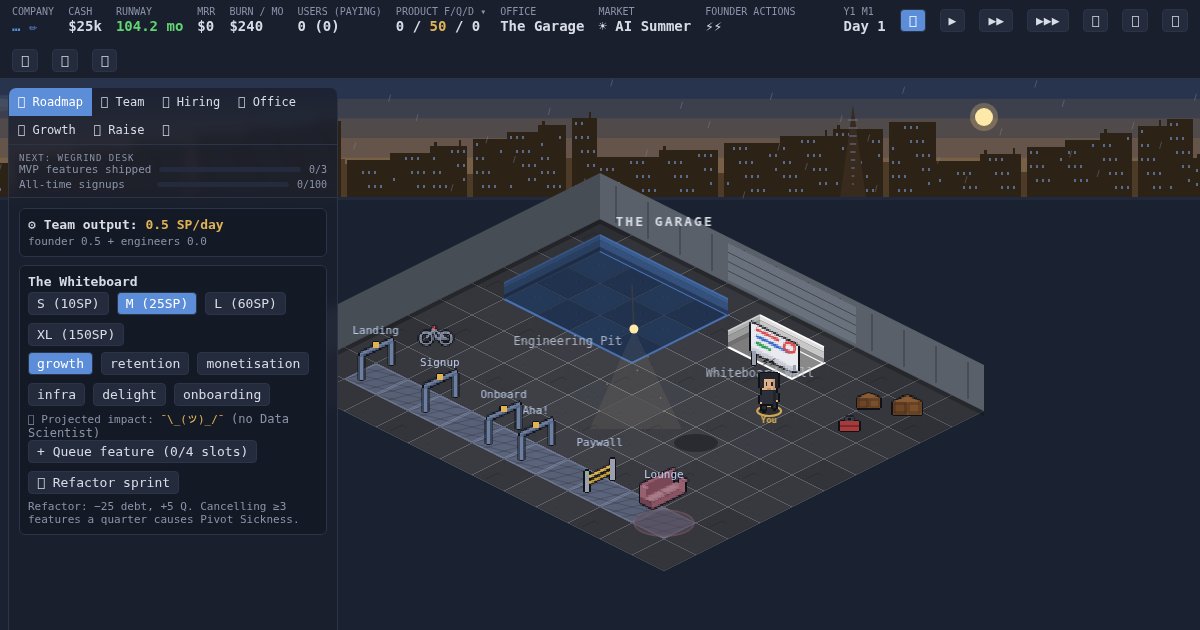Click the Cash $25k value
Screen dimensions: 1200x630
click(85, 26)
